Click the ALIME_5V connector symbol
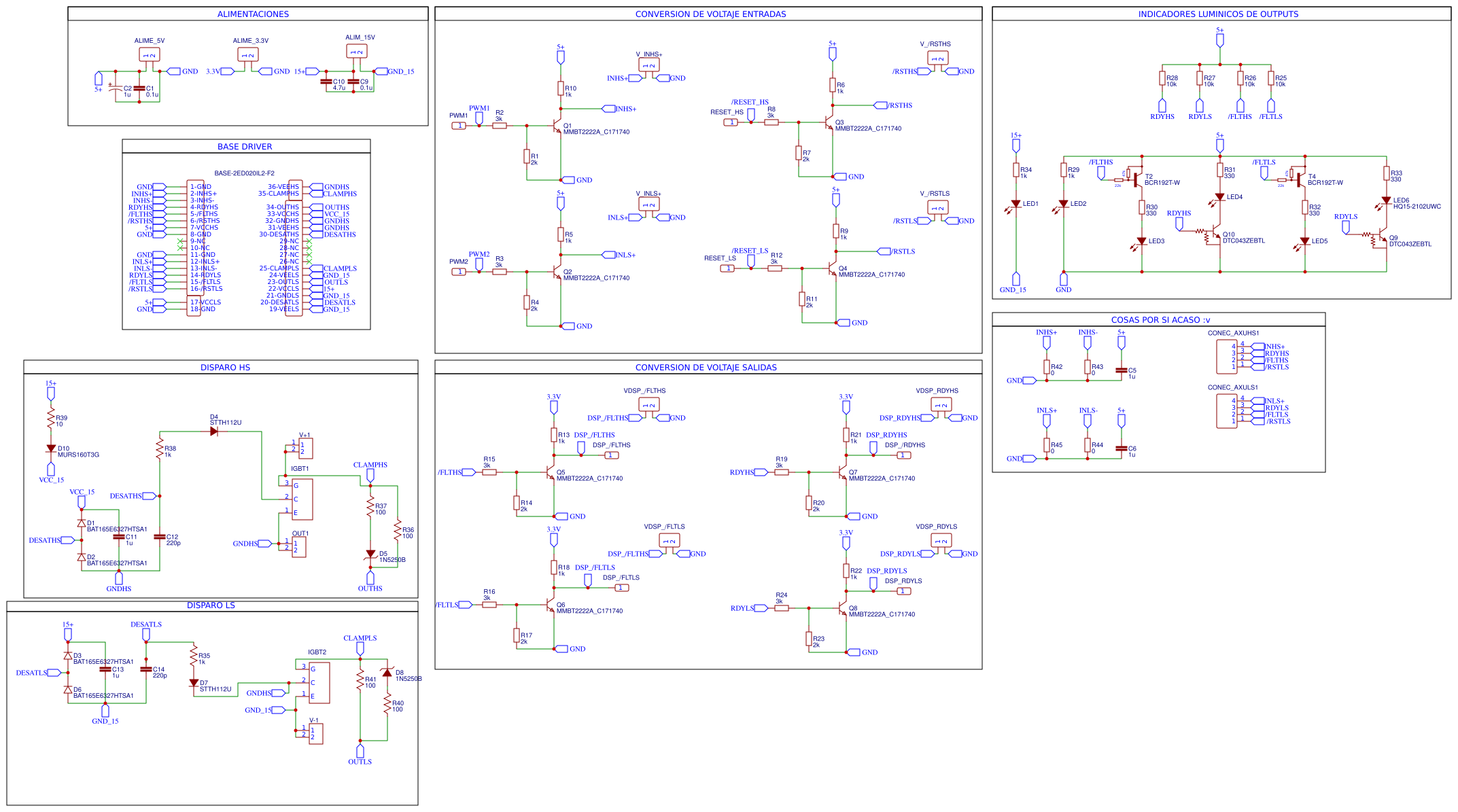 pyautogui.click(x=149, y=54)
